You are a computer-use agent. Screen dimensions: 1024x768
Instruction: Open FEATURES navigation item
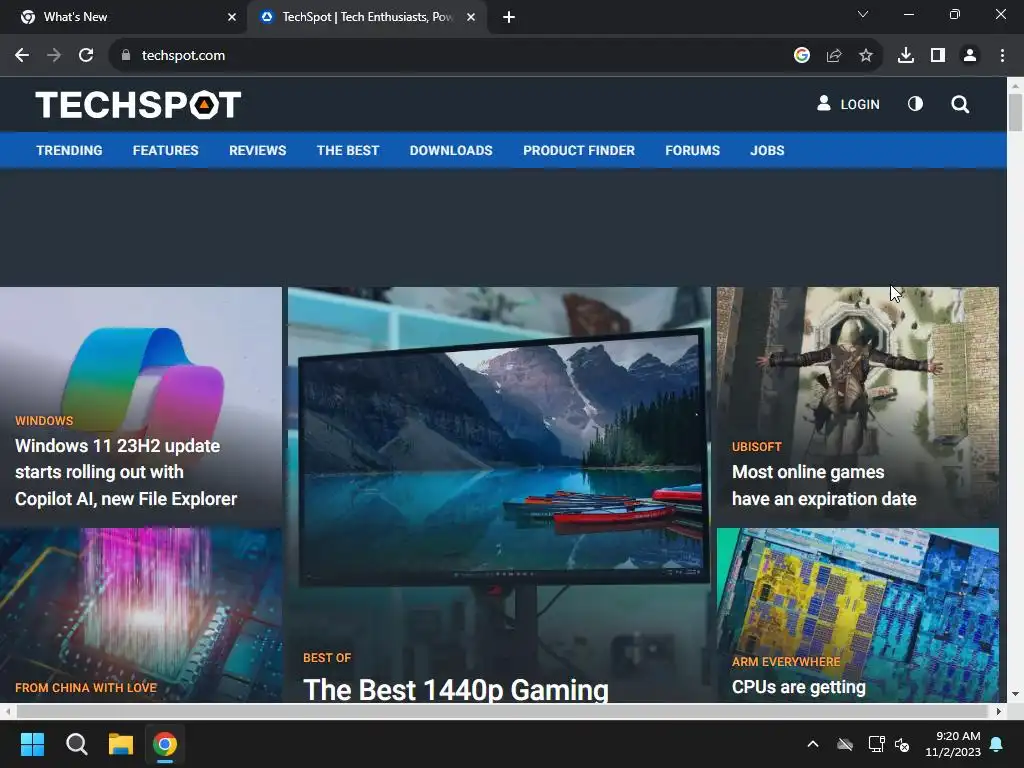coord(165,150)
